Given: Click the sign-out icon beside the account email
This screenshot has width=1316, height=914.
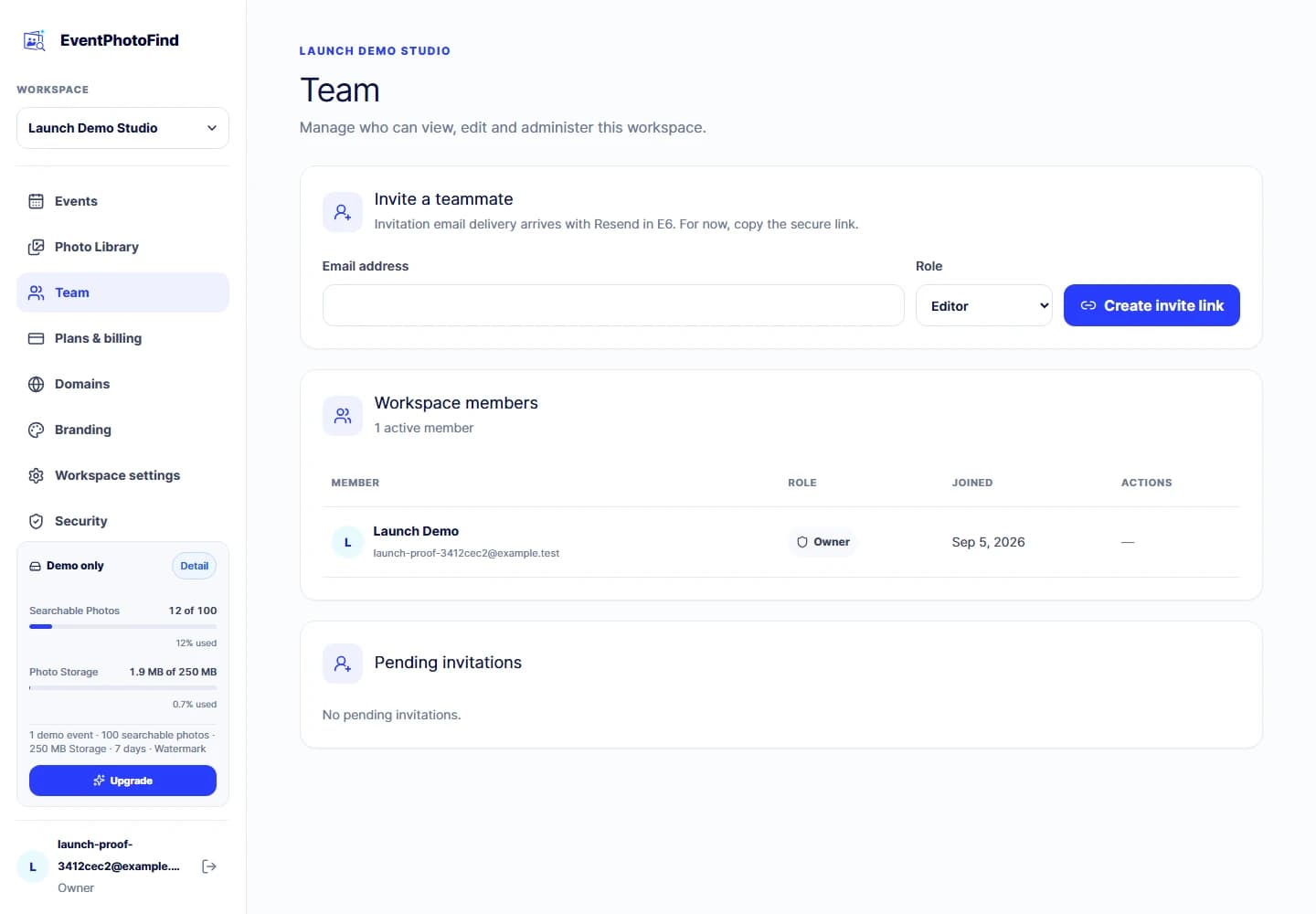Looking at the screenshot, I should point(209,866).
